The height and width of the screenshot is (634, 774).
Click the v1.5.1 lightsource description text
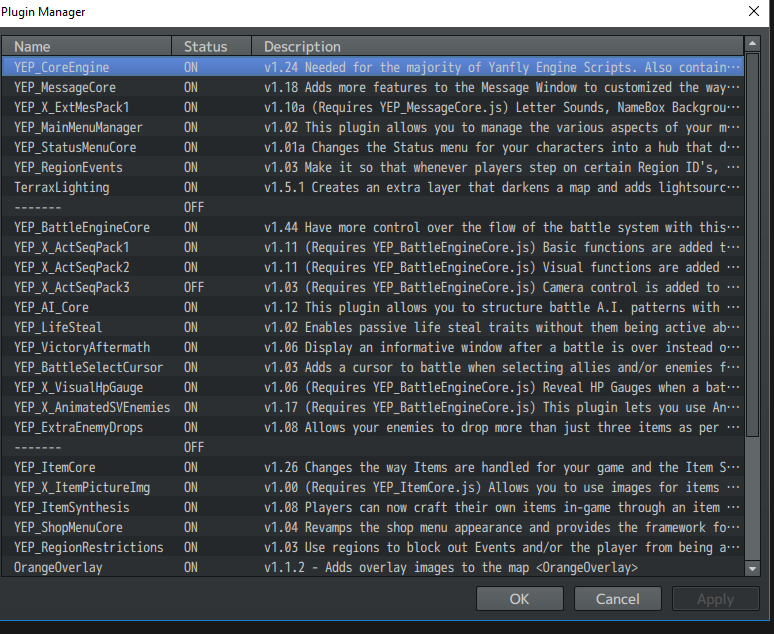(x=502, y=188)
